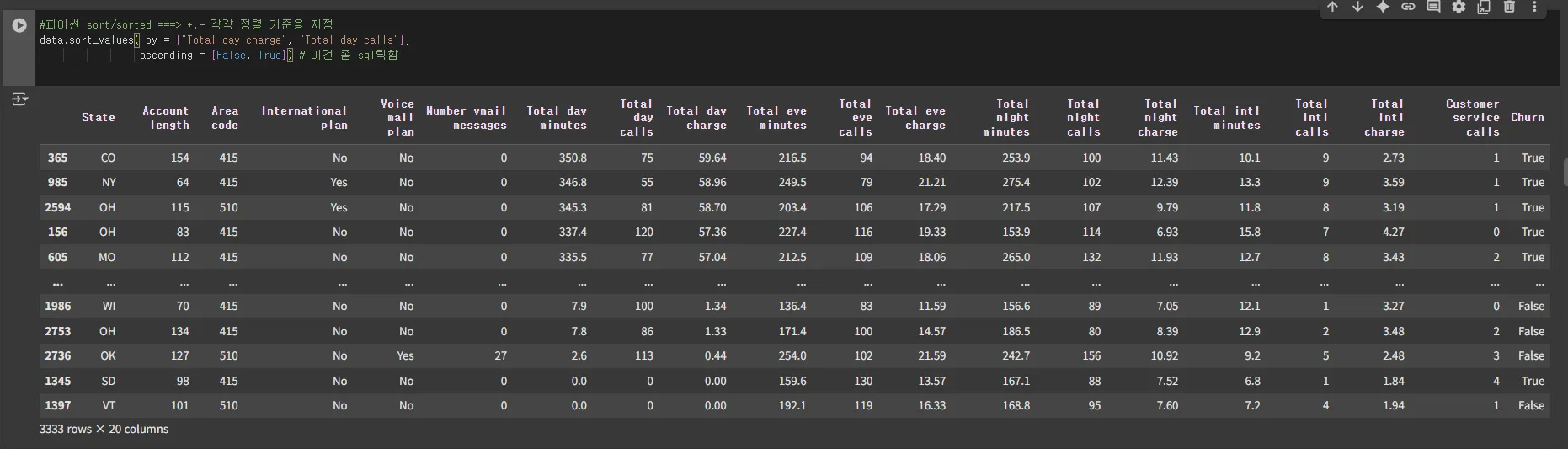The height and width of the screenshot is (449, 1568).
Task: Copy link to this cell
Action: pyautogui.click(x=1408, y=7)
